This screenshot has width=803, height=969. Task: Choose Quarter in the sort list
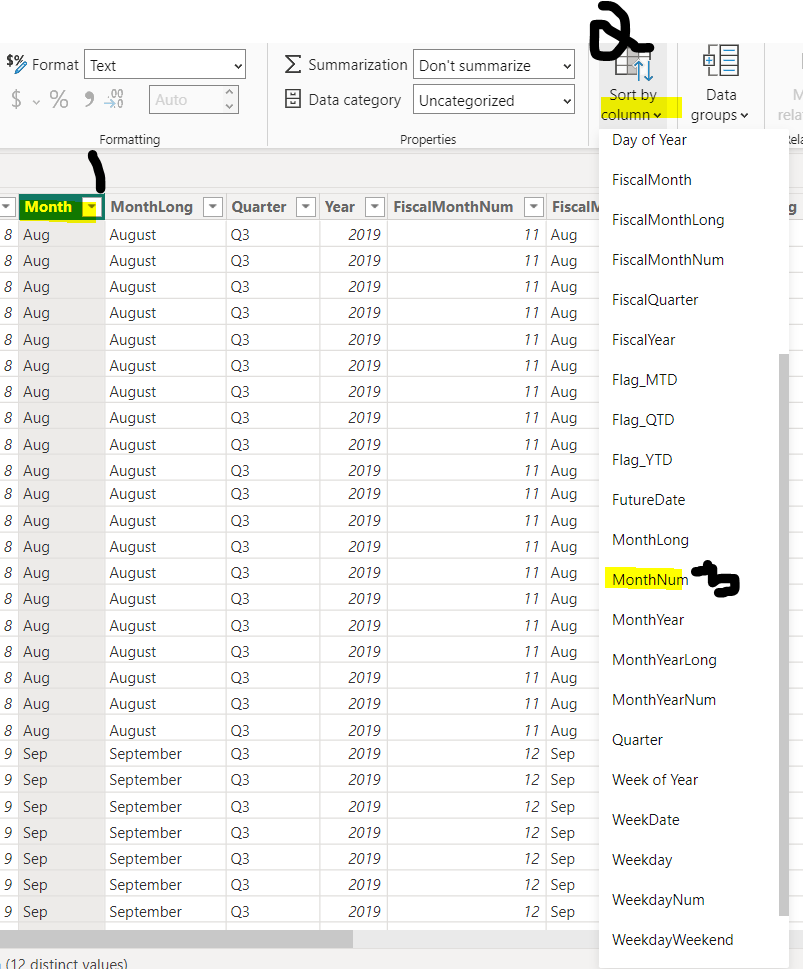[637, 740]
